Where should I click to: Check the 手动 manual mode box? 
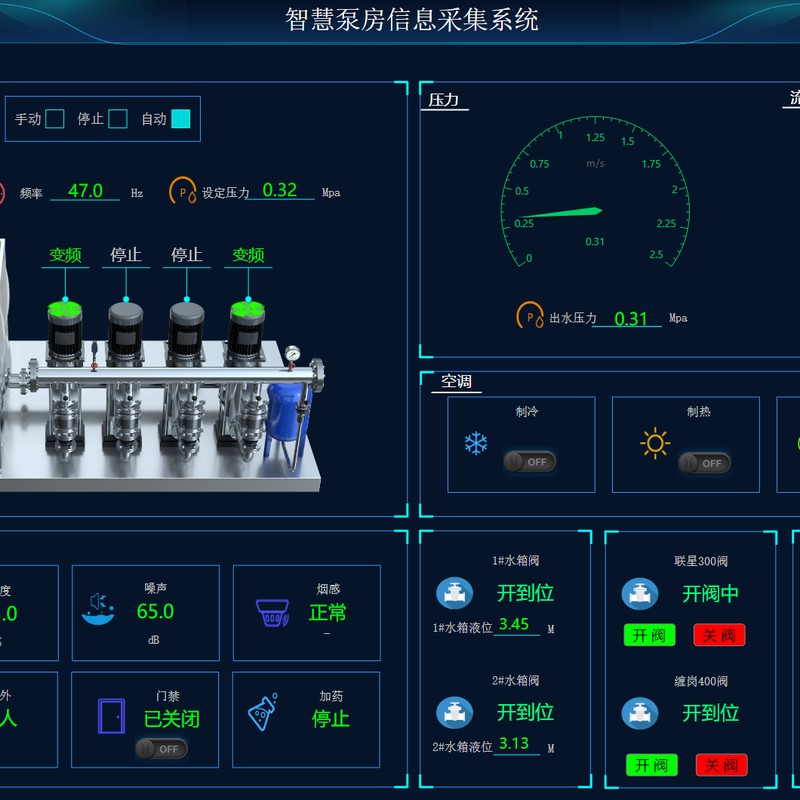coord(55,119)
